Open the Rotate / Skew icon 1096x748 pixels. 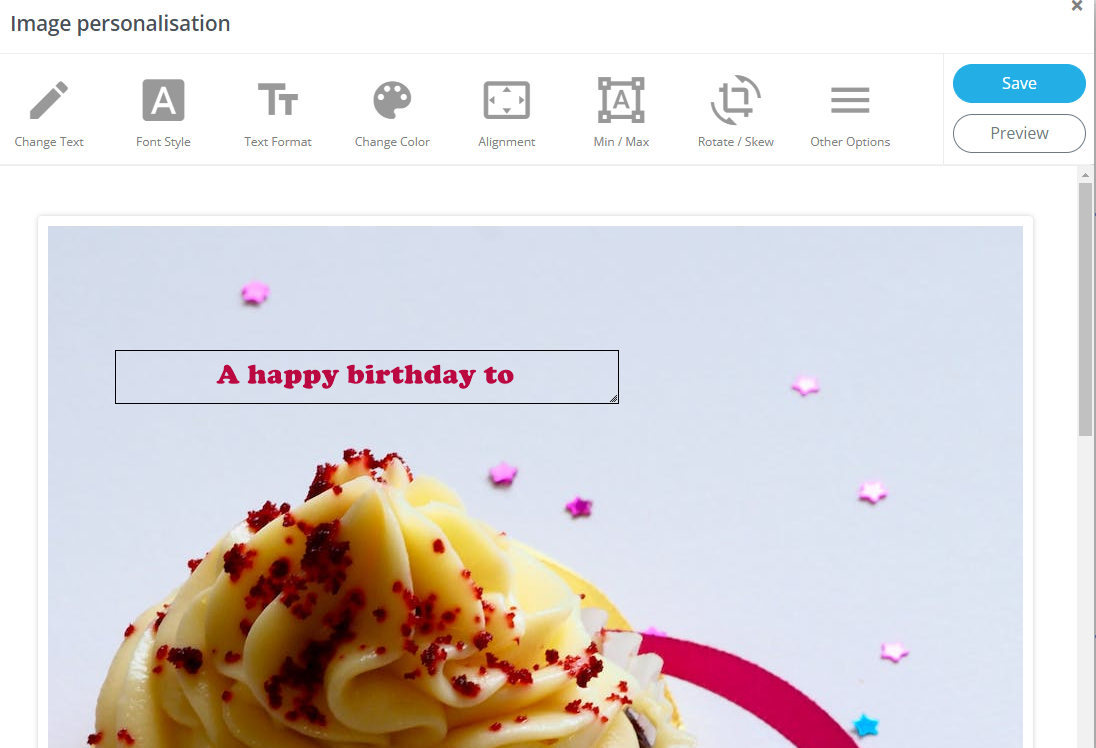(x=735, y=100)
